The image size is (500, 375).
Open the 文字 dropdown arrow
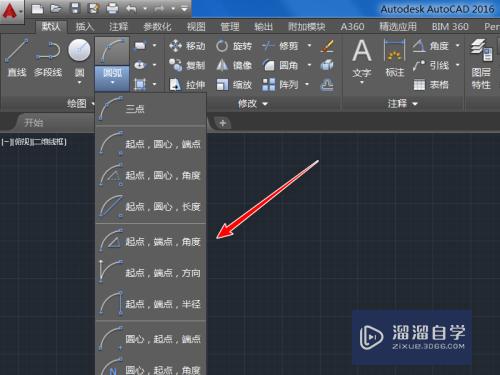(x=362, y=82)
